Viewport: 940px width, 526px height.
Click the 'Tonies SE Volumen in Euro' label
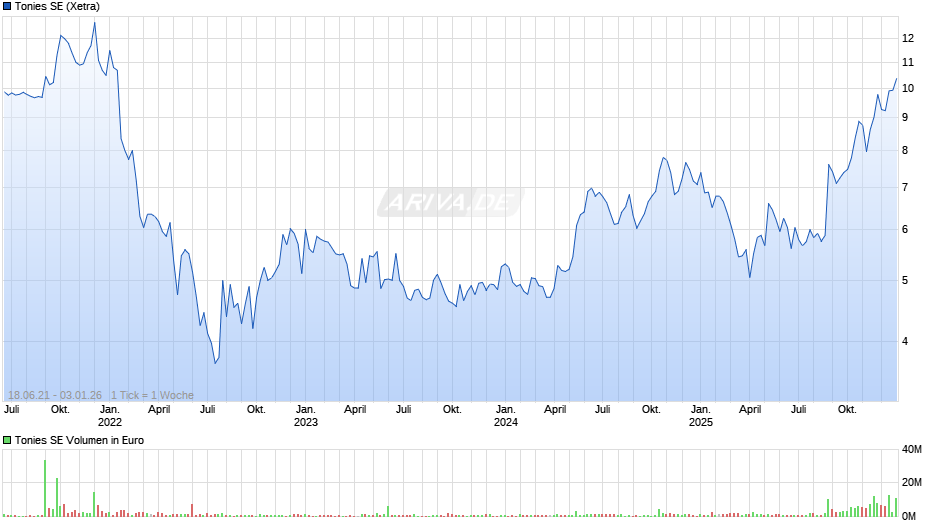pyautogui.click(x=79, y=440)
